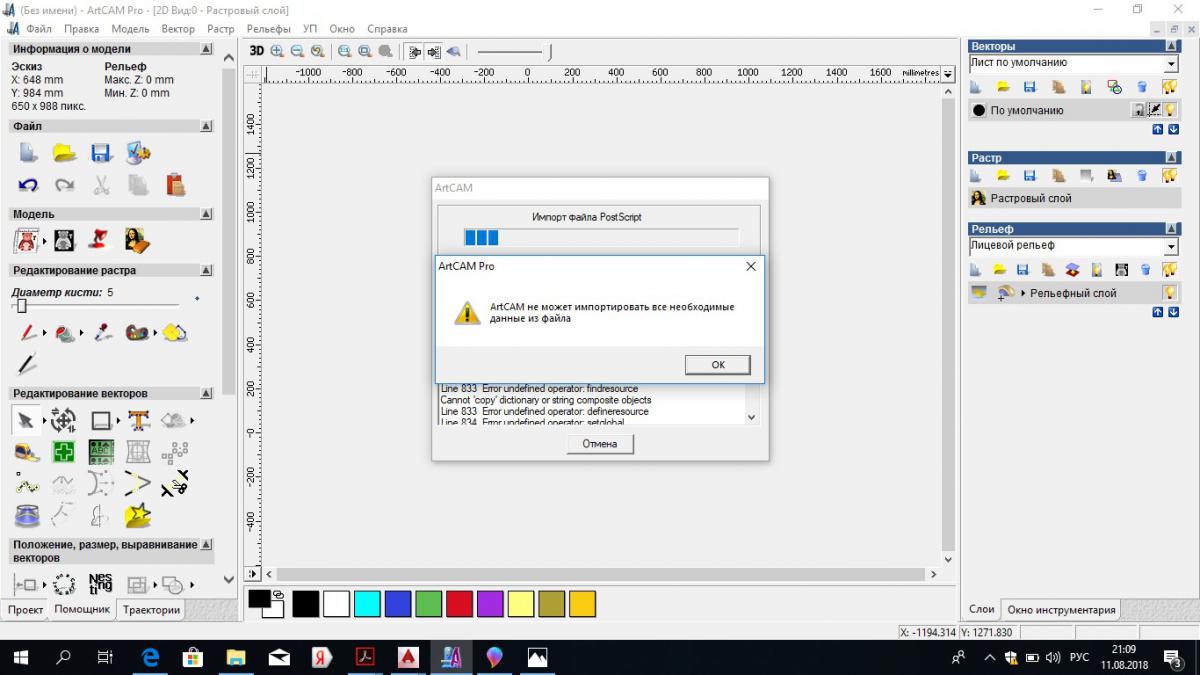Screen dimensions: 1200x675
Task: Switch to the Проект tab
Action: tap(25, 609)
